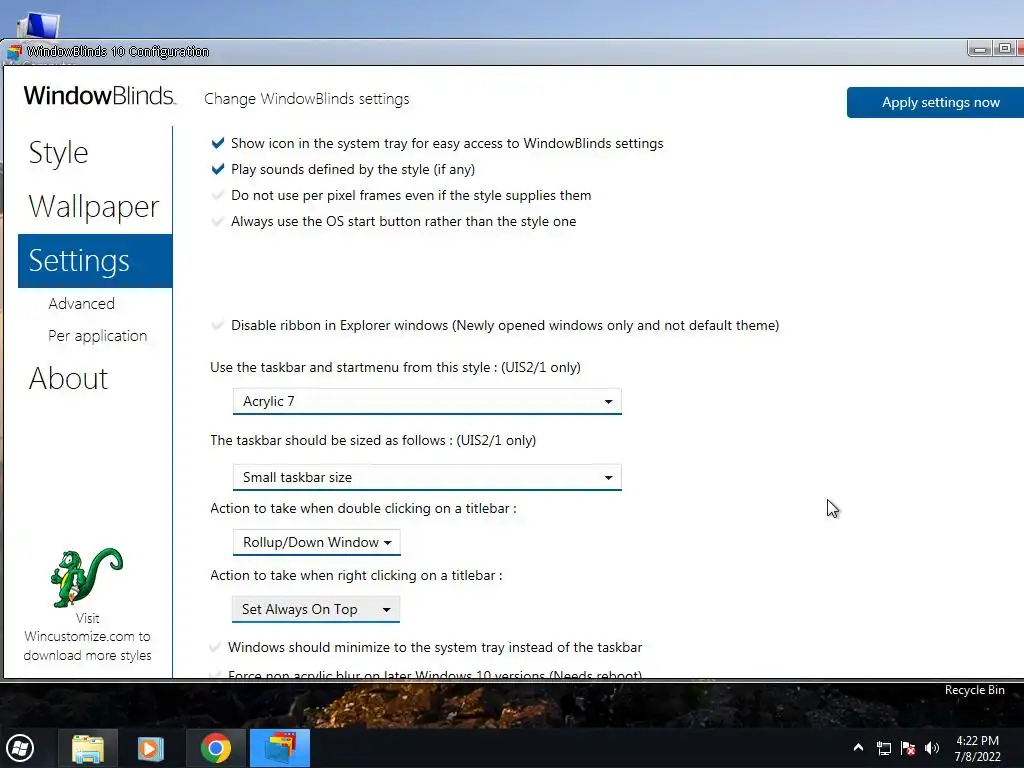Open File Explorer from the taskbar
This screenshot has width=1024, height=768.
pos(88,748)
